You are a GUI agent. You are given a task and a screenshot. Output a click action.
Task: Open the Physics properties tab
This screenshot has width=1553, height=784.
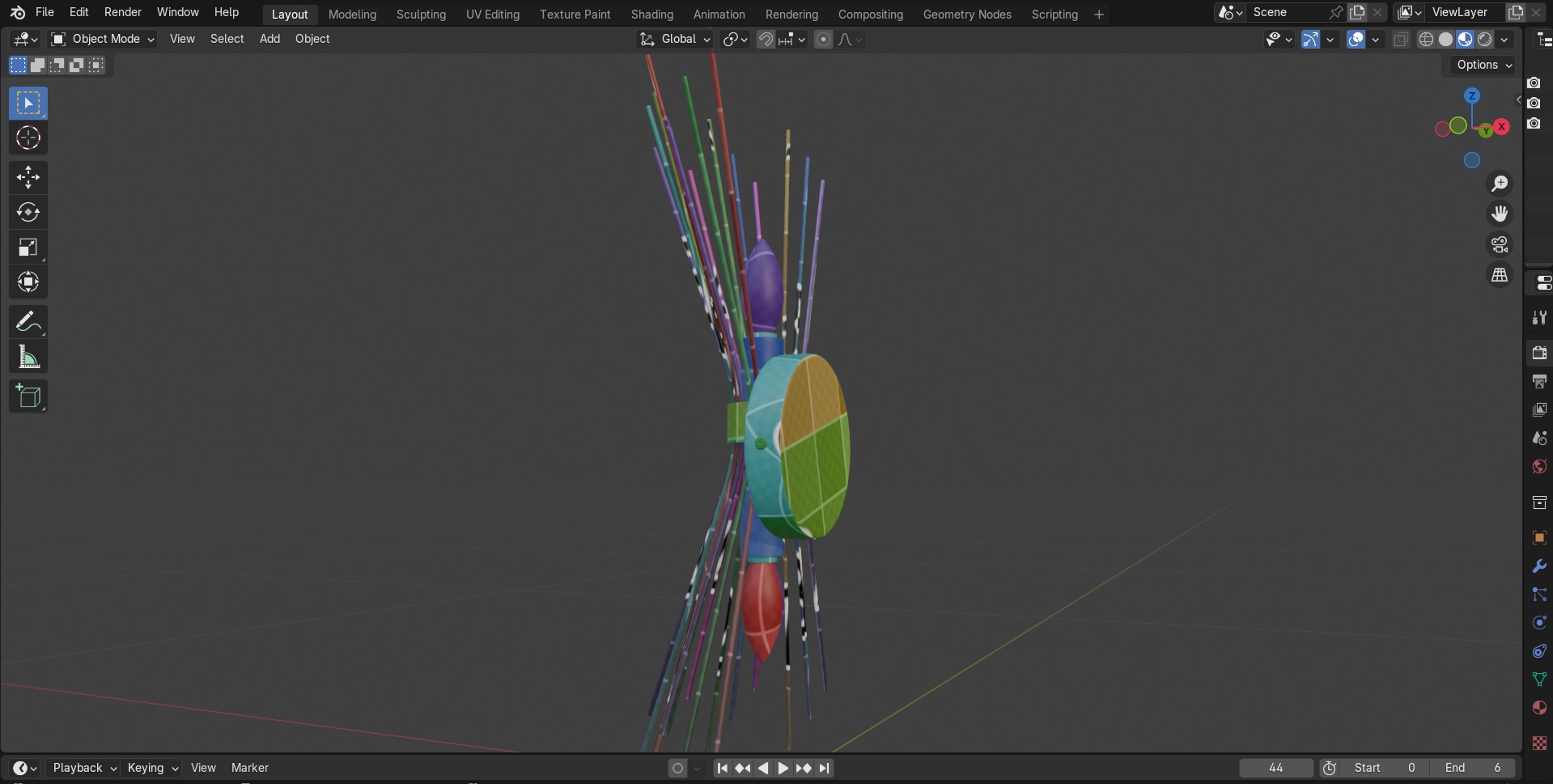click(1539, 623)
